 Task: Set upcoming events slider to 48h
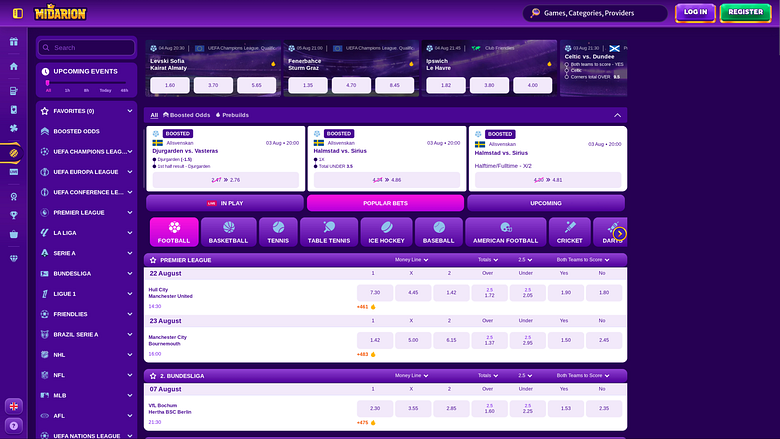(124, 90)
